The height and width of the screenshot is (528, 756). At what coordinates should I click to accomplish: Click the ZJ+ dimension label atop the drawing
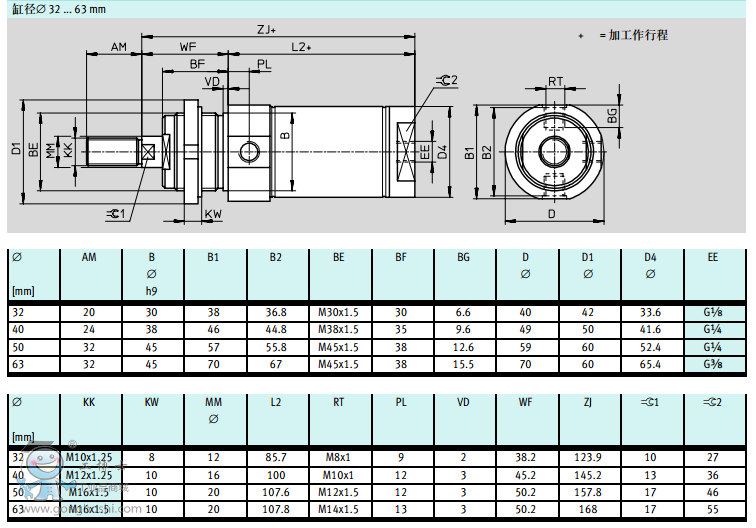(x=267, y=30)
